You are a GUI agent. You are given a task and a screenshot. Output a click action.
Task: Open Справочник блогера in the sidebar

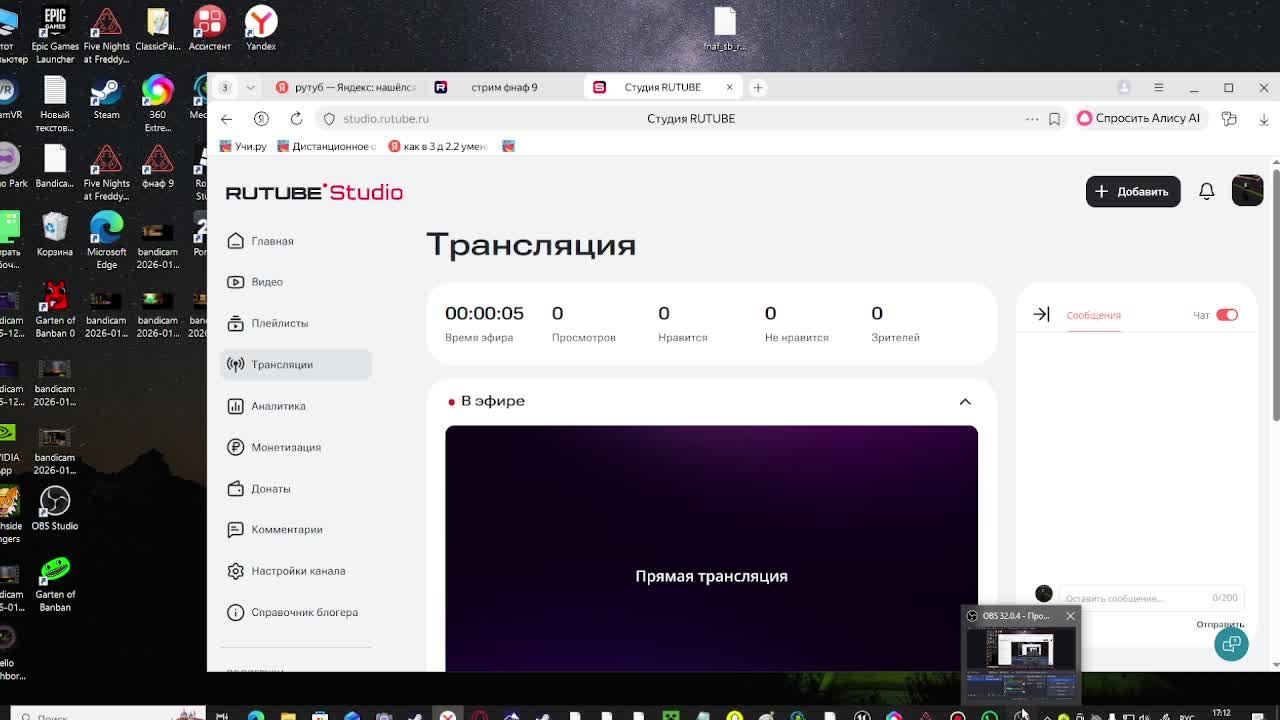(296, 612)
